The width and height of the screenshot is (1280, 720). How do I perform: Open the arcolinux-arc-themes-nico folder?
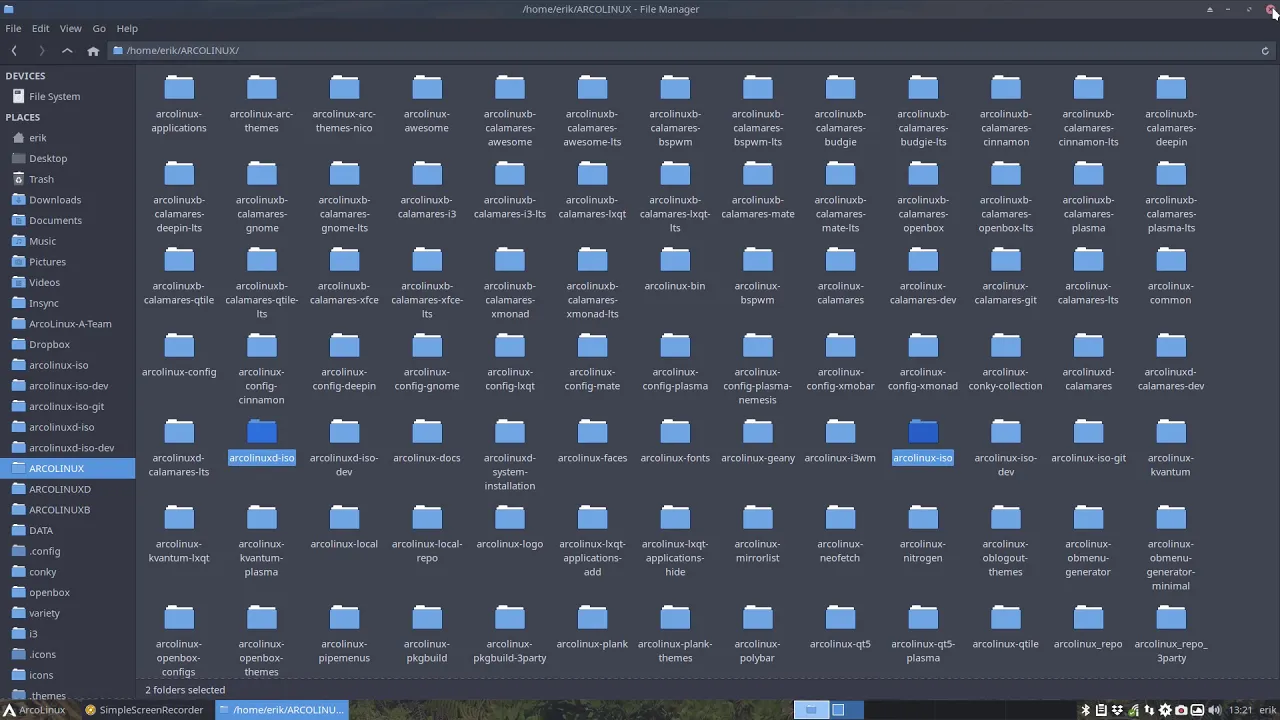tap(344, 104)
